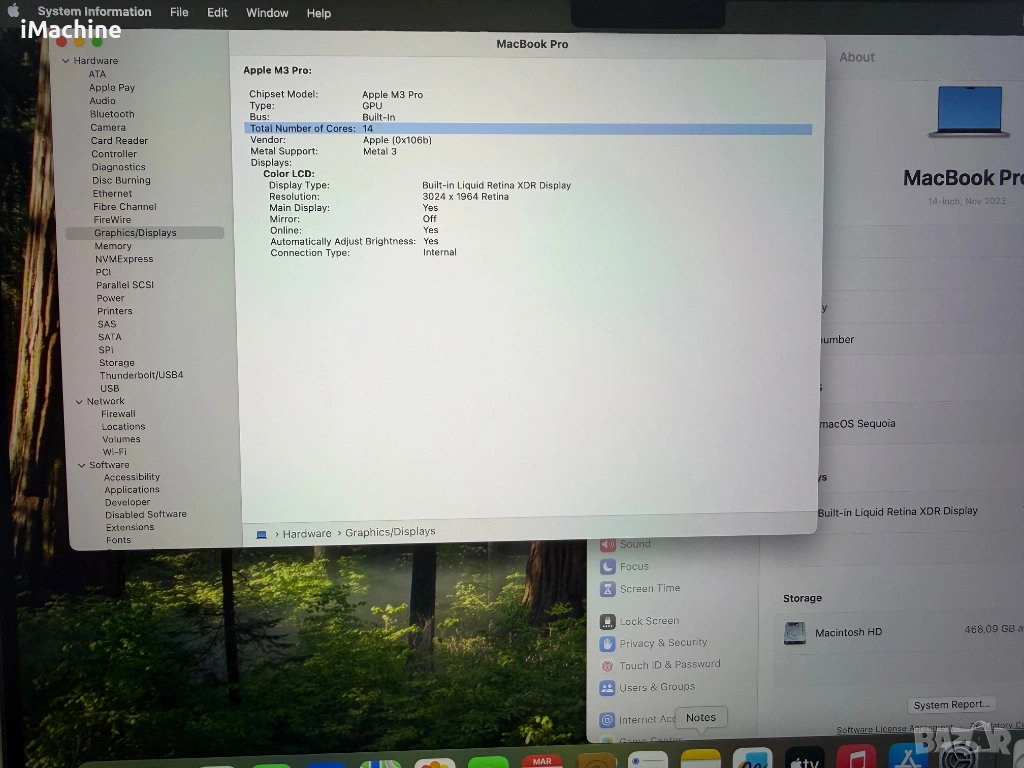Image resolution: width=1024 pixels, height=768 pixels.
Task: Click Hardware in the bottom path bar
Action: pyautogui.click(x=306, y=534)
